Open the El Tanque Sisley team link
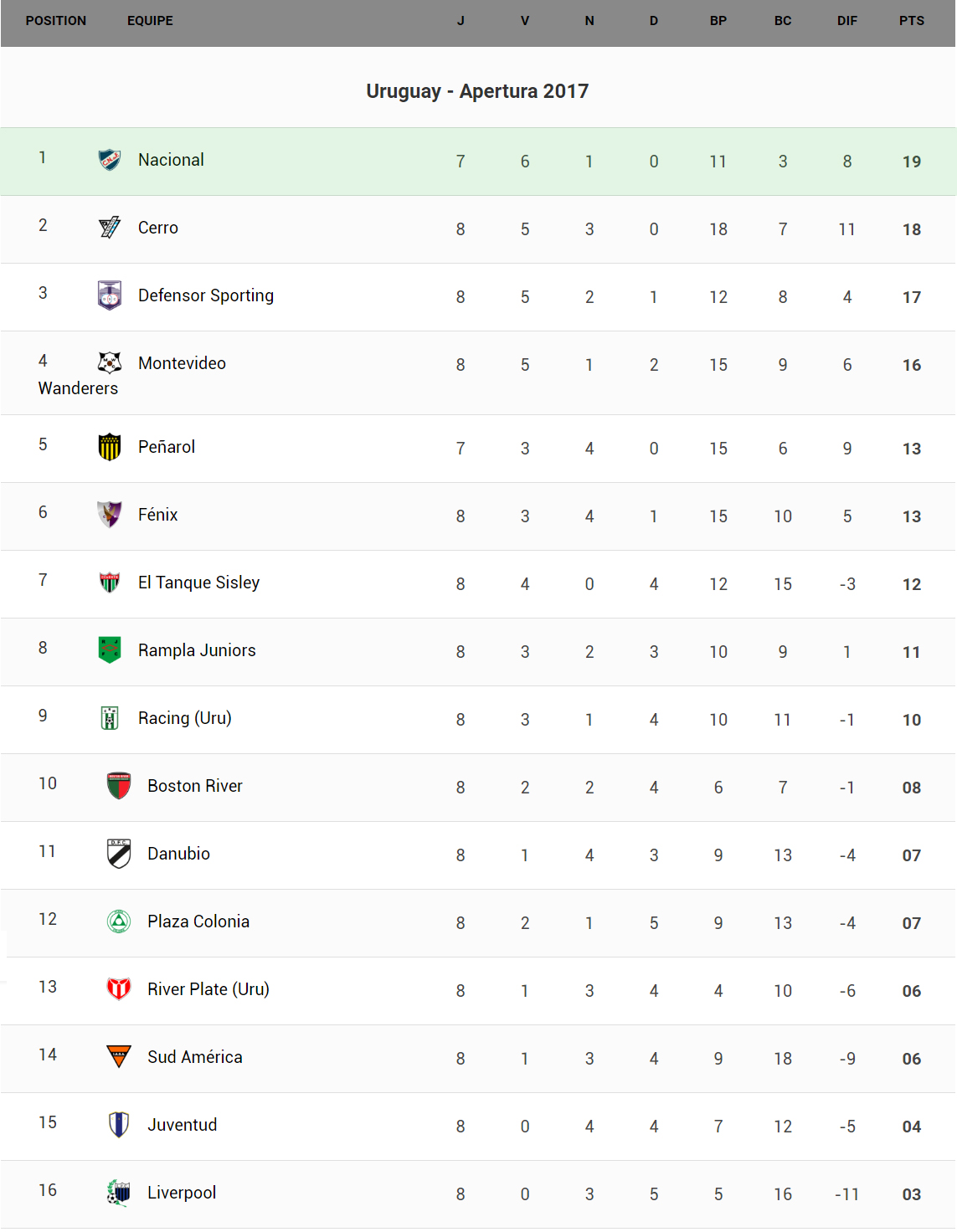 tap(198, 583)
